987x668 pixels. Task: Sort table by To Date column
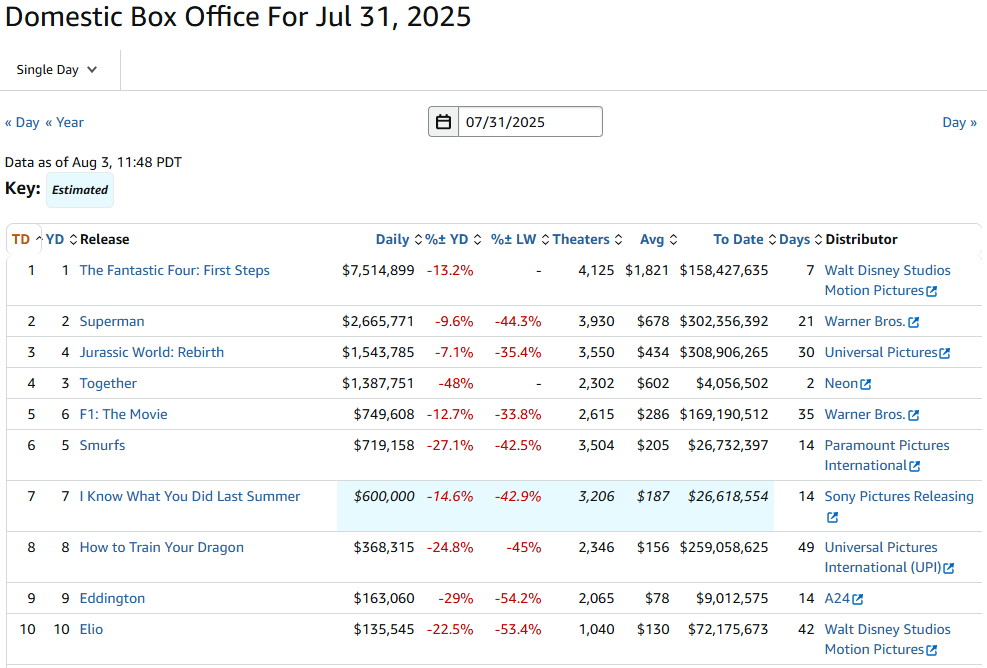745,239
